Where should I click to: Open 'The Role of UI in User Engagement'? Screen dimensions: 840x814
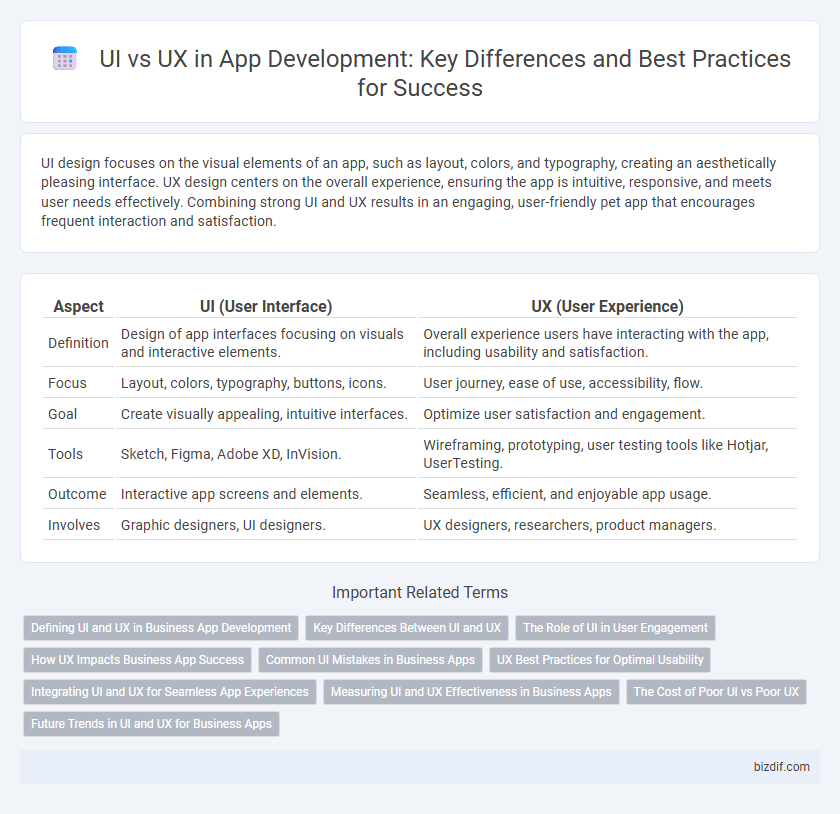[615, 628]
